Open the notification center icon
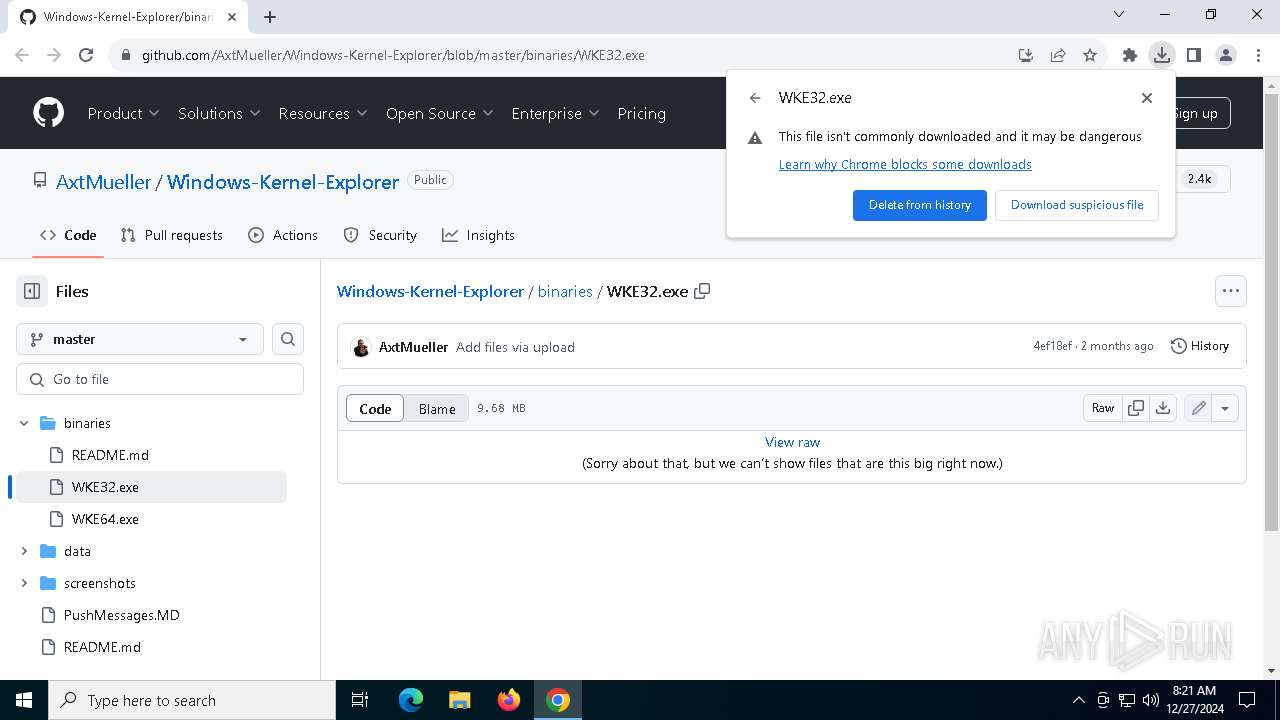Viewport: 1280px width, 720px height. point(1247,700)
